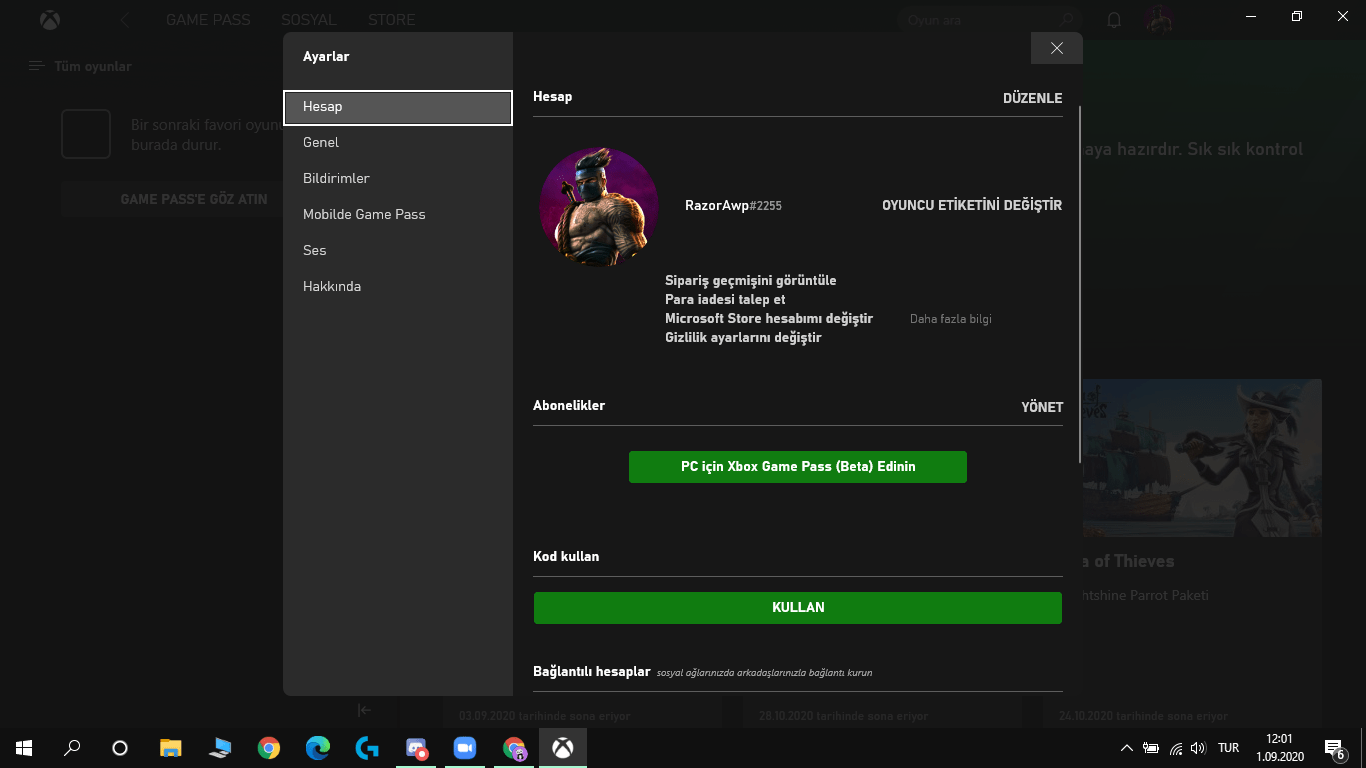Select the Ses settings section

[x=398, y=250]
